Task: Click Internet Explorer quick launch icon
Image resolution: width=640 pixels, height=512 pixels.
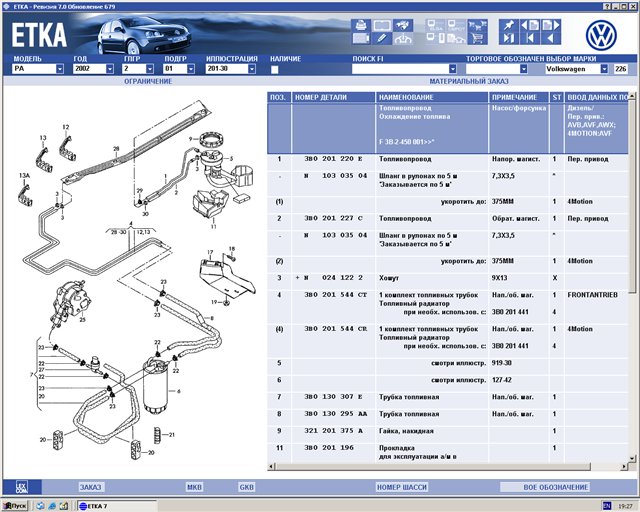Action: (x=52, y=506)
